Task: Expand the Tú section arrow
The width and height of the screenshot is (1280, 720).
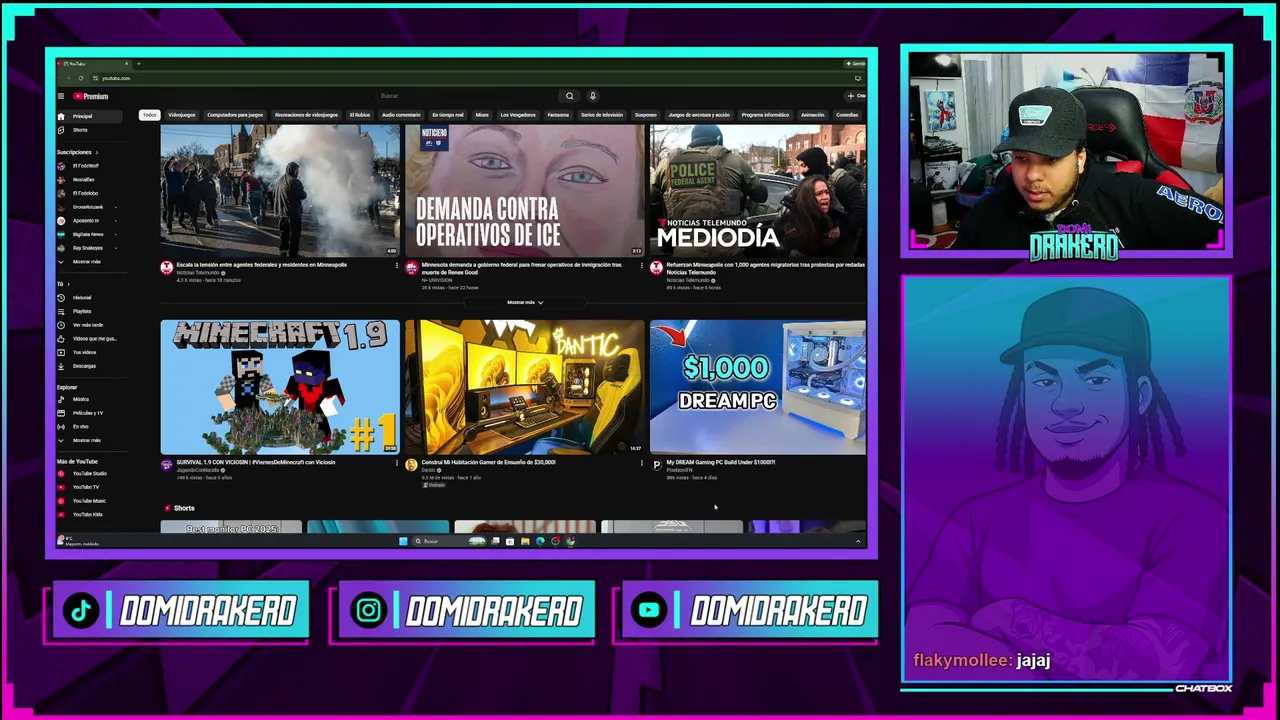Action: 68,284
